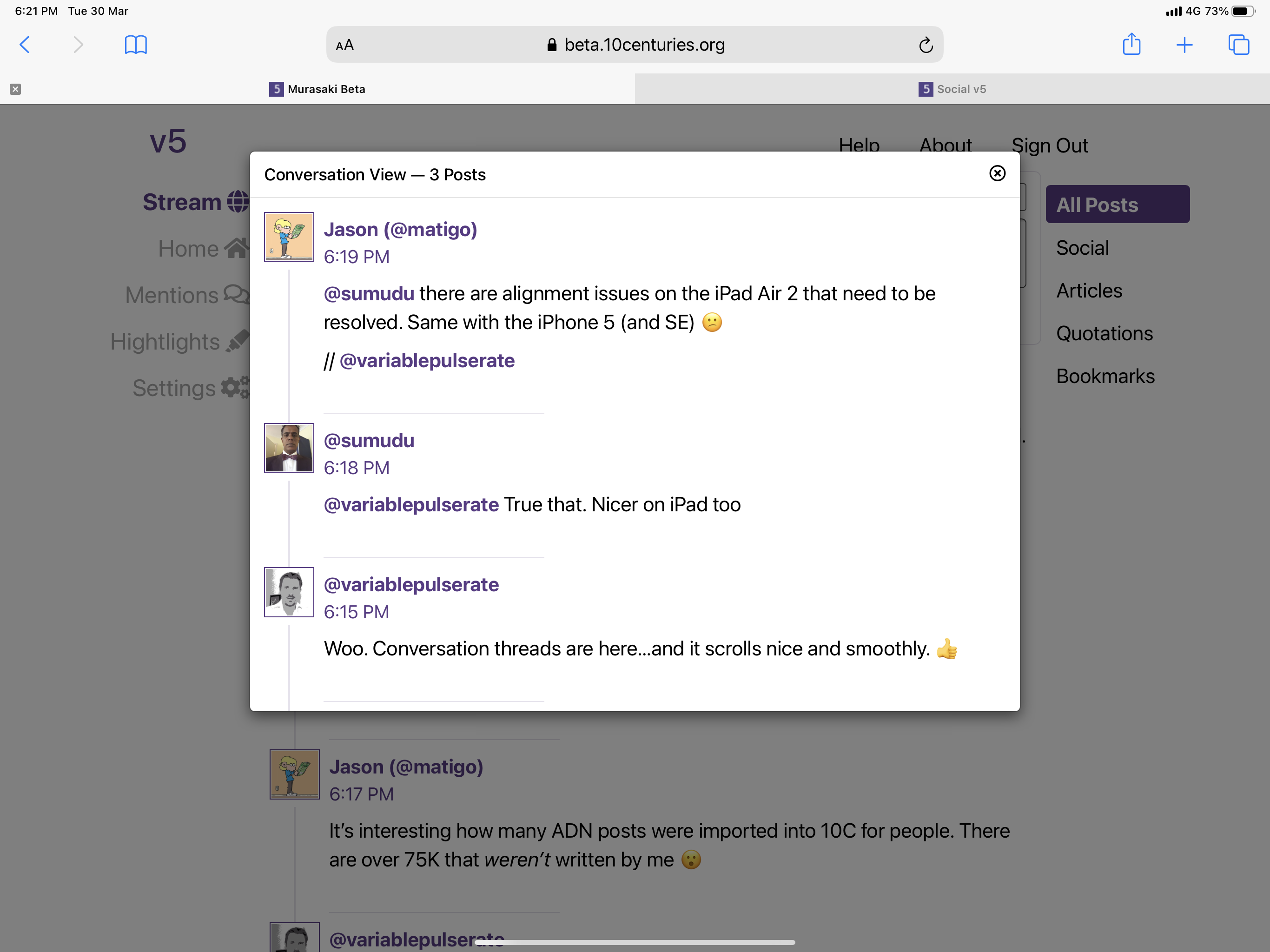Select the Murasaki Beta tab
Image resolution: width=1270 pixels, height=952 pixels.
pos(317,89)
